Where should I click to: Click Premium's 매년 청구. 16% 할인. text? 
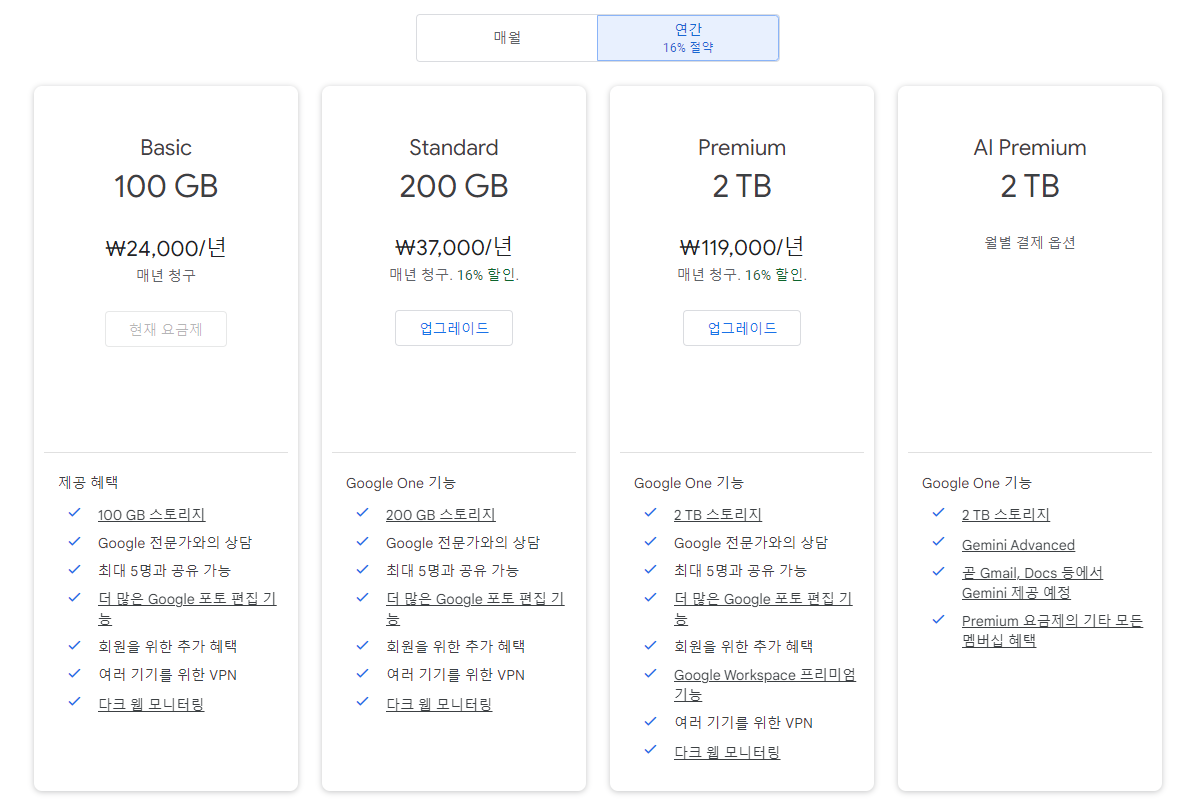click(x=742, y=275)
